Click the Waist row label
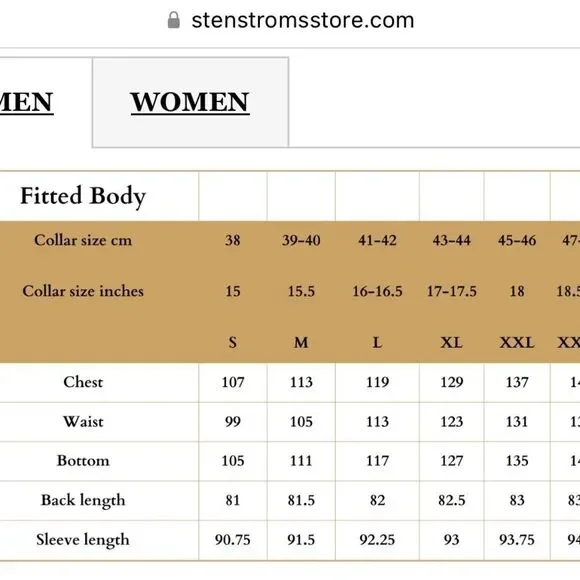 [x=83, y=422]
